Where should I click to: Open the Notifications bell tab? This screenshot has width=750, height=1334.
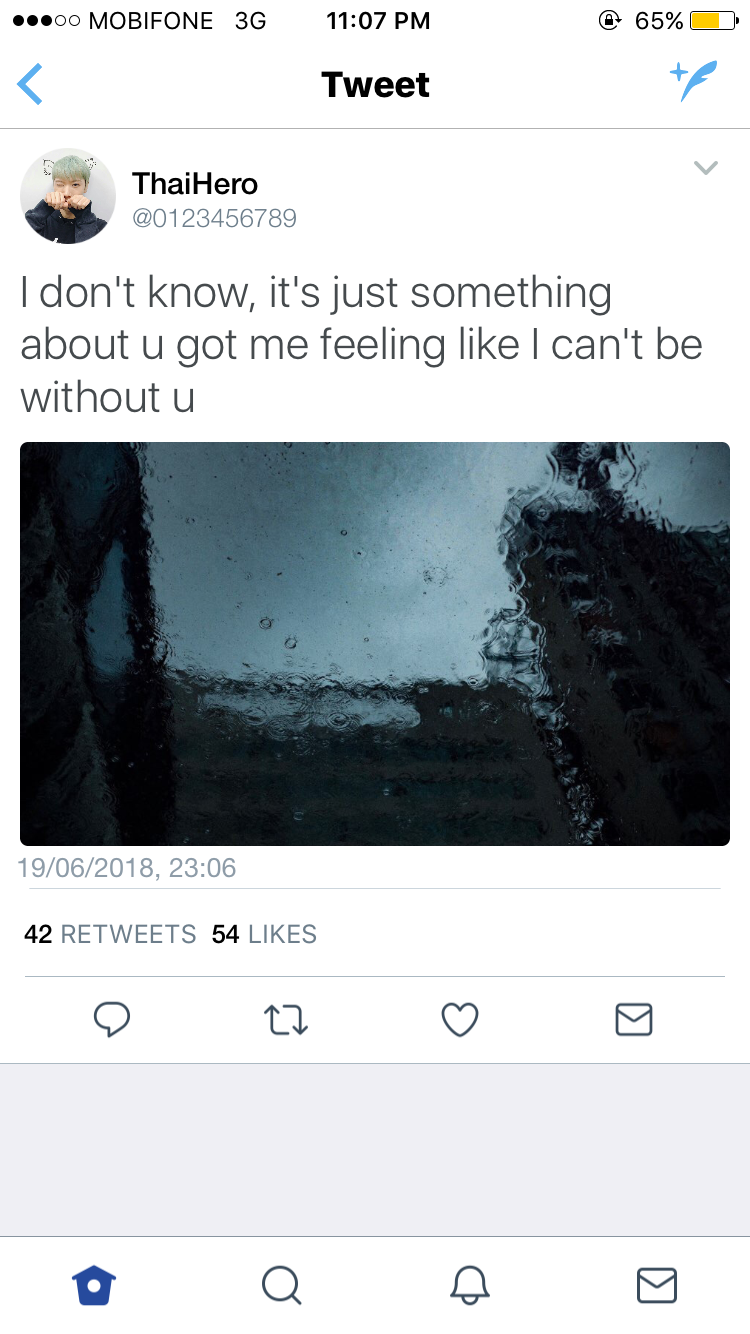469,1284
